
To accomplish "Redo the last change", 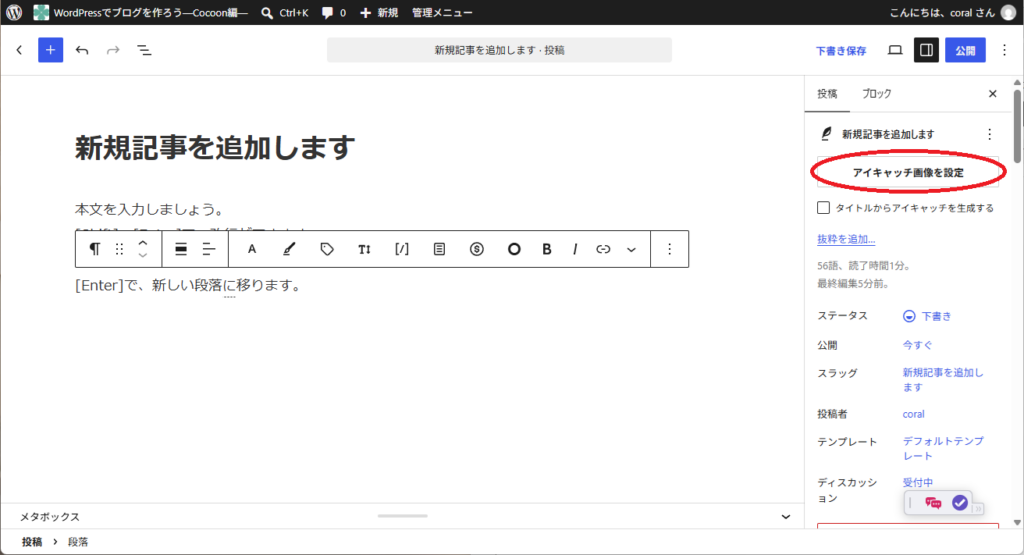I will coord(113,50).
